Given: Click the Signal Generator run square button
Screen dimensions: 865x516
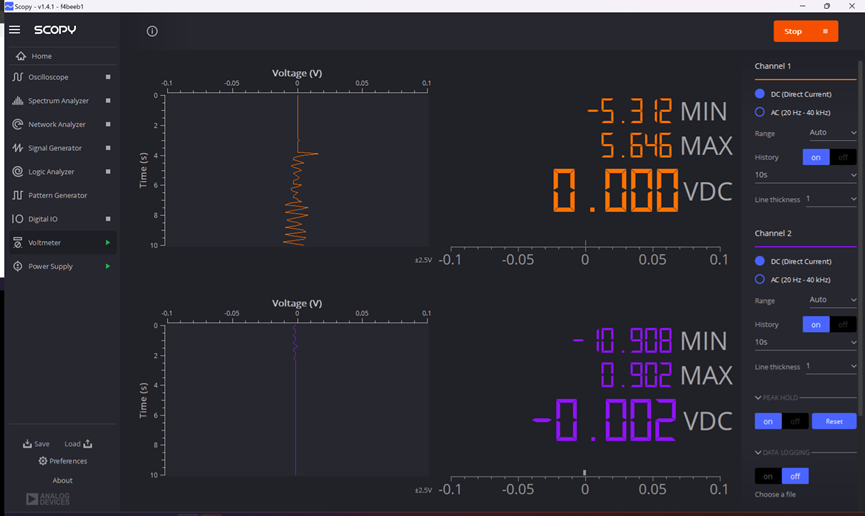Looking at the screenshot, I should tap(108, 148).
